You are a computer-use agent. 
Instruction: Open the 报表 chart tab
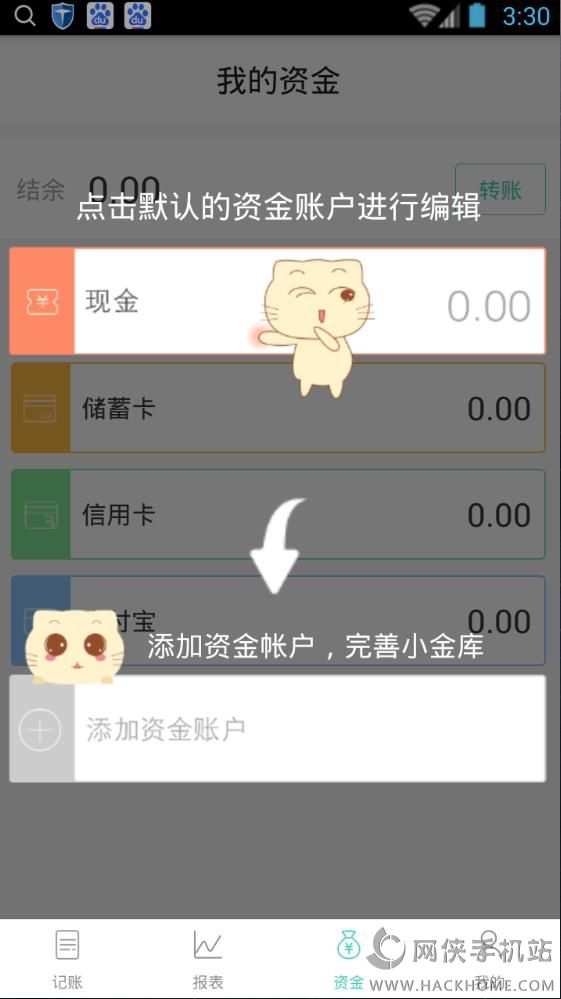click(208, 959)
